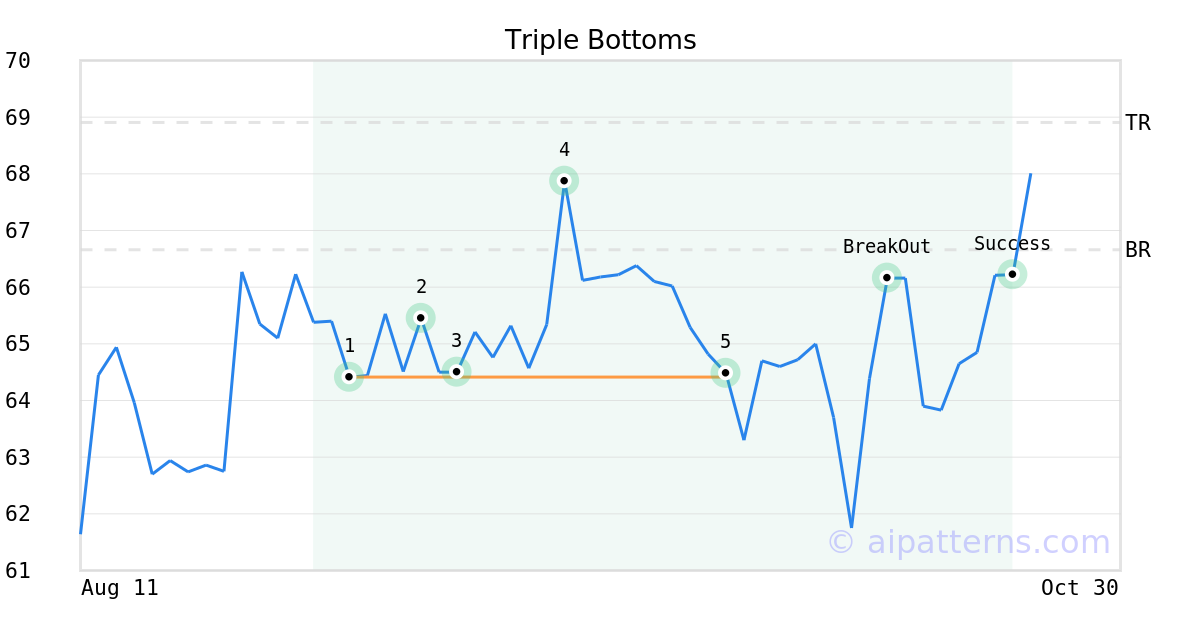This screenshot has width=1200, height=630.
Task: Open the aipatterns.com watermark link
Action: 968,542
